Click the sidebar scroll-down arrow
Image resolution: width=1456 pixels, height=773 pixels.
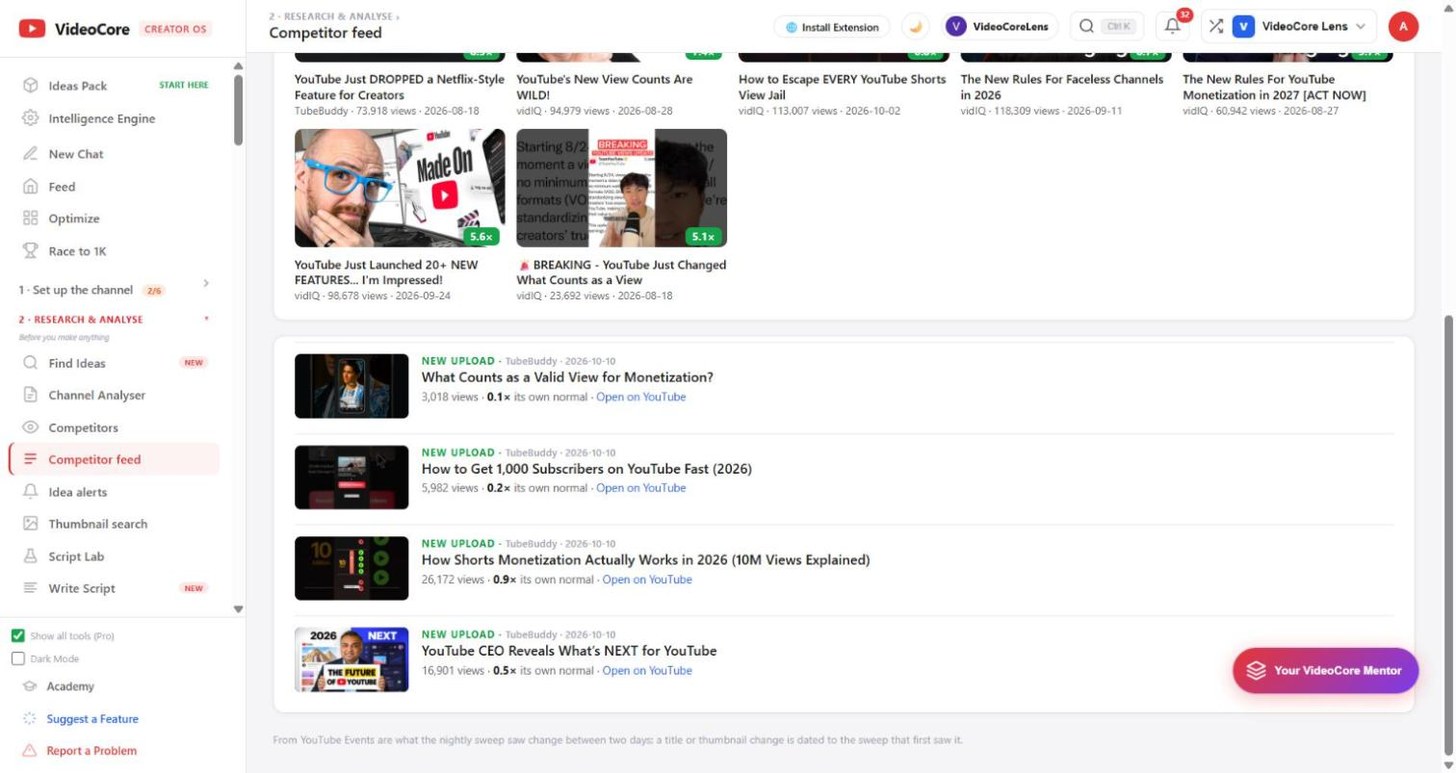click(x=238, y=609)
